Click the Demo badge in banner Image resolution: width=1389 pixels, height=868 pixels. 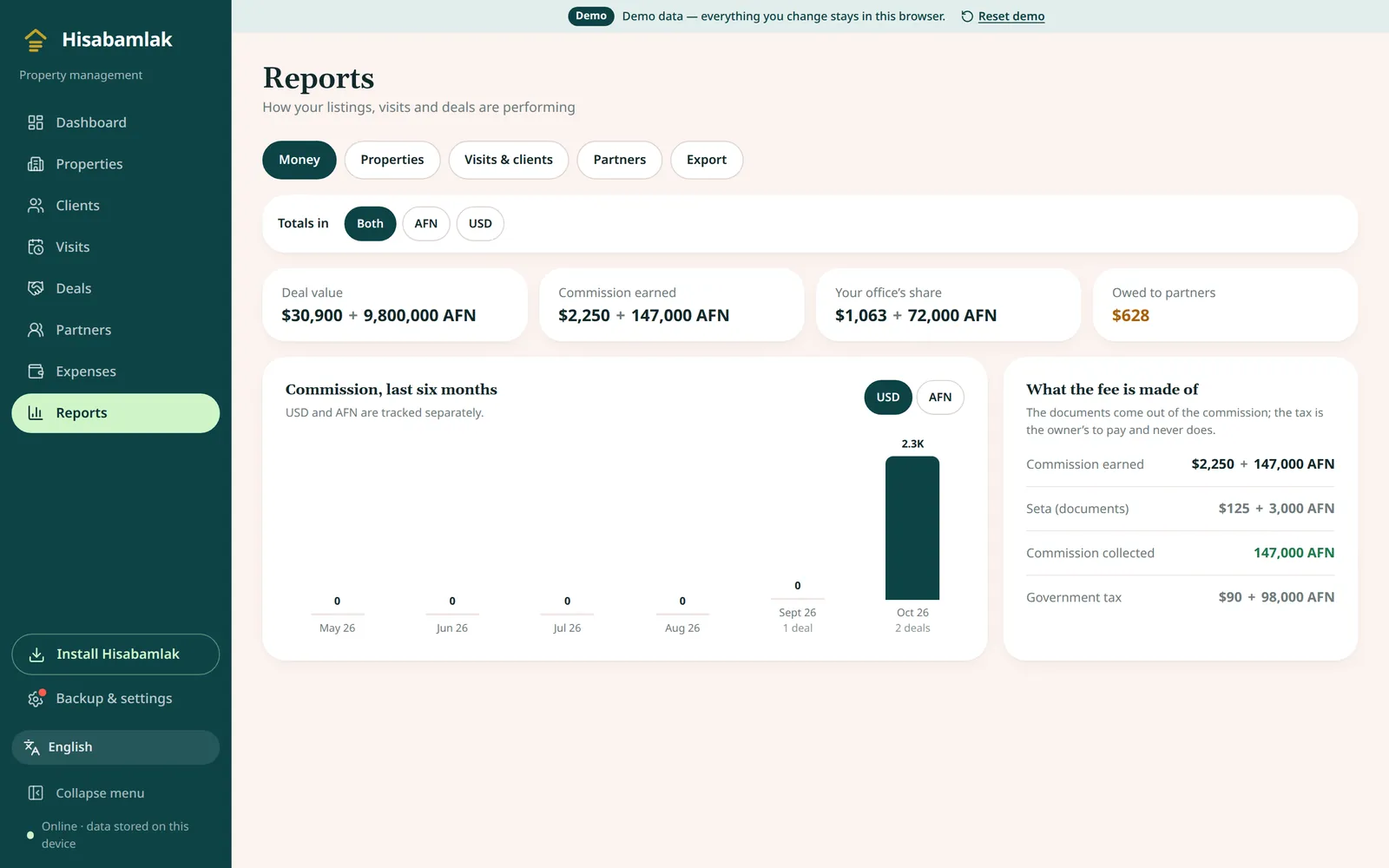(591, 16)
